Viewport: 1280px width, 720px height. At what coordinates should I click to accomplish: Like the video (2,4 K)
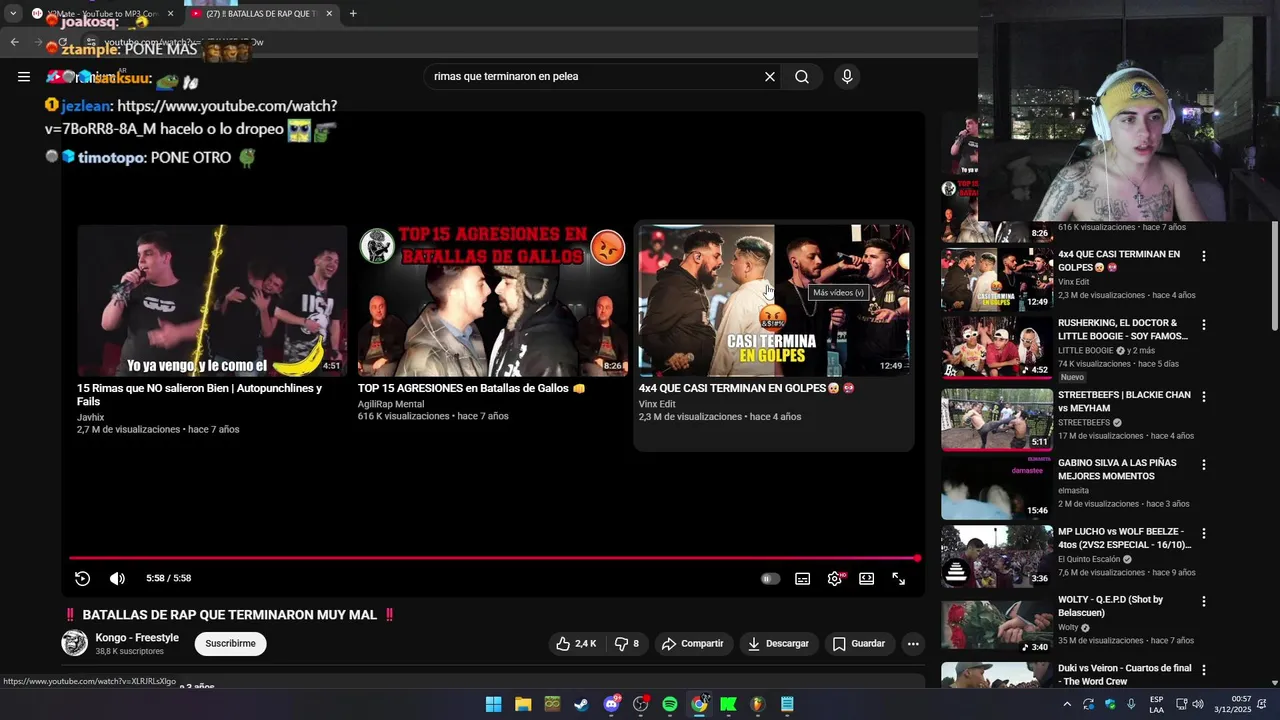(x=576, y=644)
